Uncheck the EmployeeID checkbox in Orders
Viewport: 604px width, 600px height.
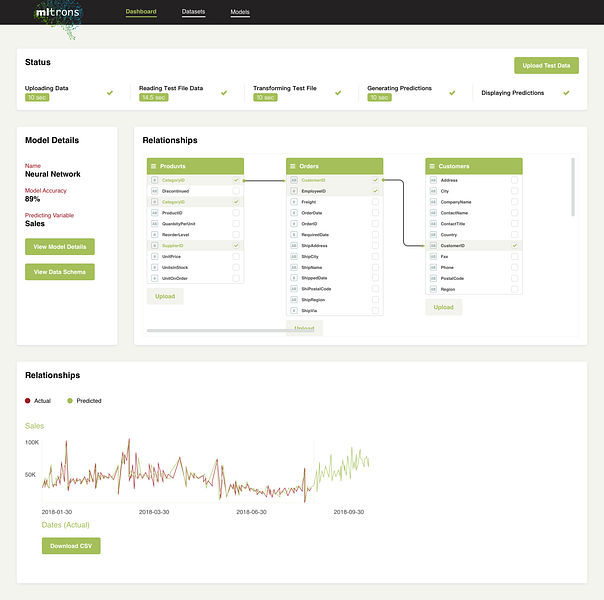375,191
